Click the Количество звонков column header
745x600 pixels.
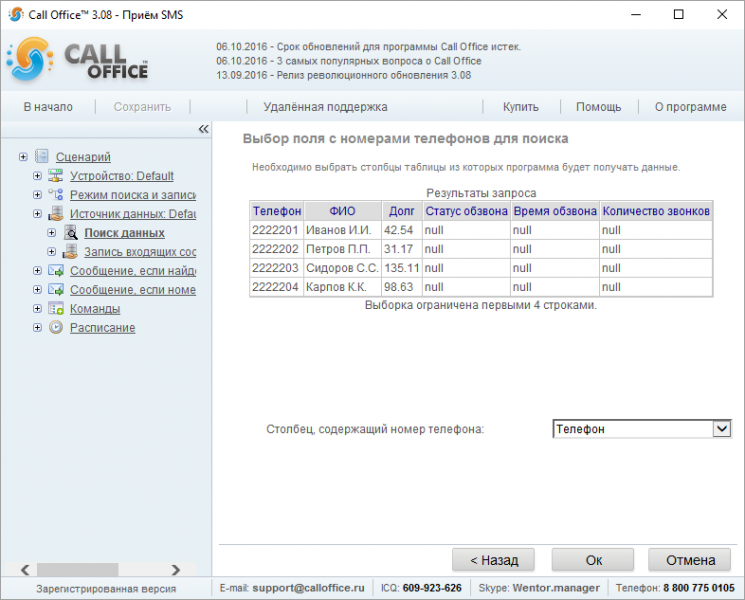(656, 211)
